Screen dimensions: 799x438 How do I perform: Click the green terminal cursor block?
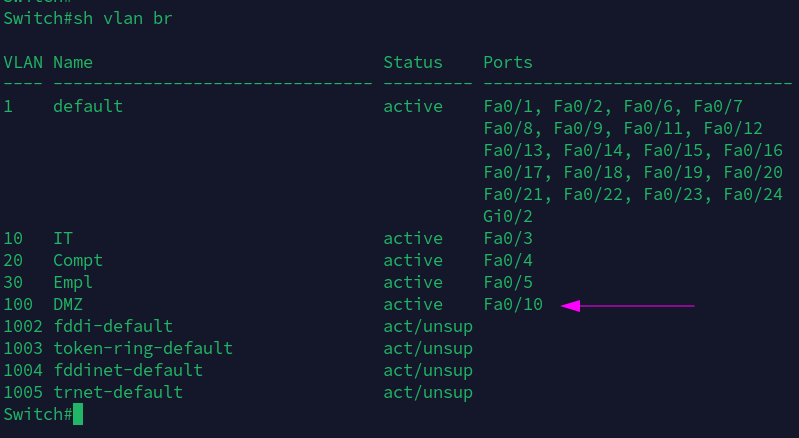pos(78,414)
